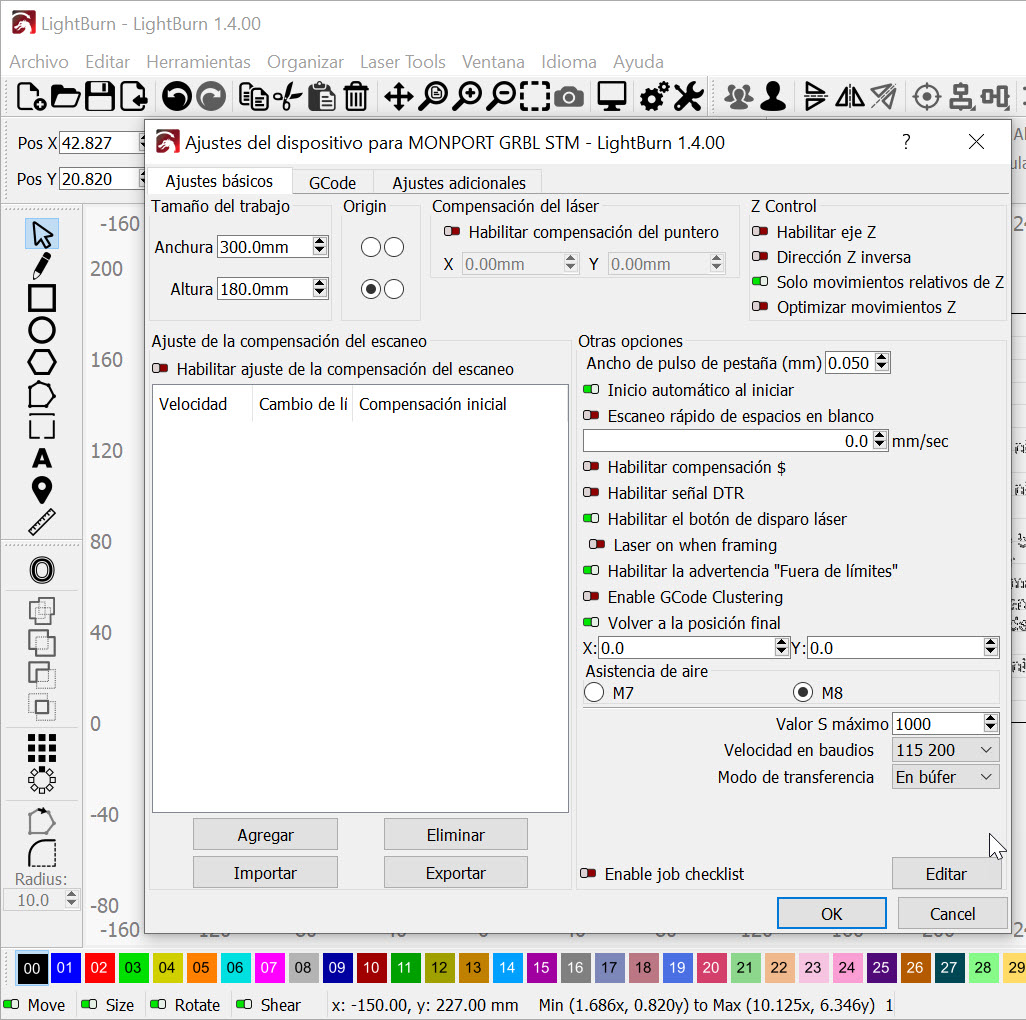Select the Measure ruler tool

point(42,523)
